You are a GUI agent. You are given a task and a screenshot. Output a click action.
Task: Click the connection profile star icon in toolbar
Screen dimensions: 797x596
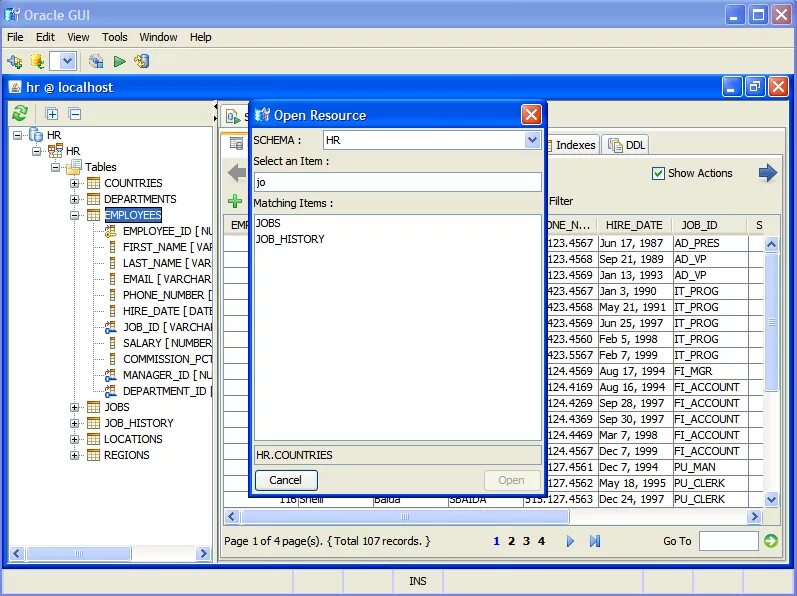coord(37,61)
